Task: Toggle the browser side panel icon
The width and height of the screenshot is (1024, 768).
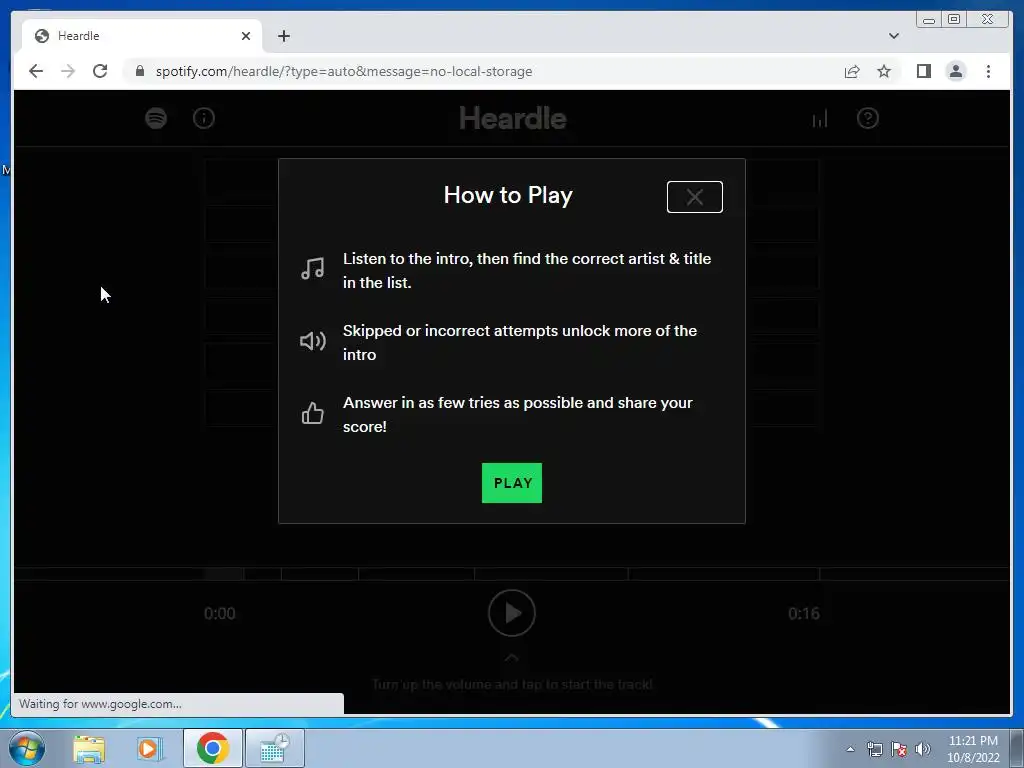Action: pos(923,71)
